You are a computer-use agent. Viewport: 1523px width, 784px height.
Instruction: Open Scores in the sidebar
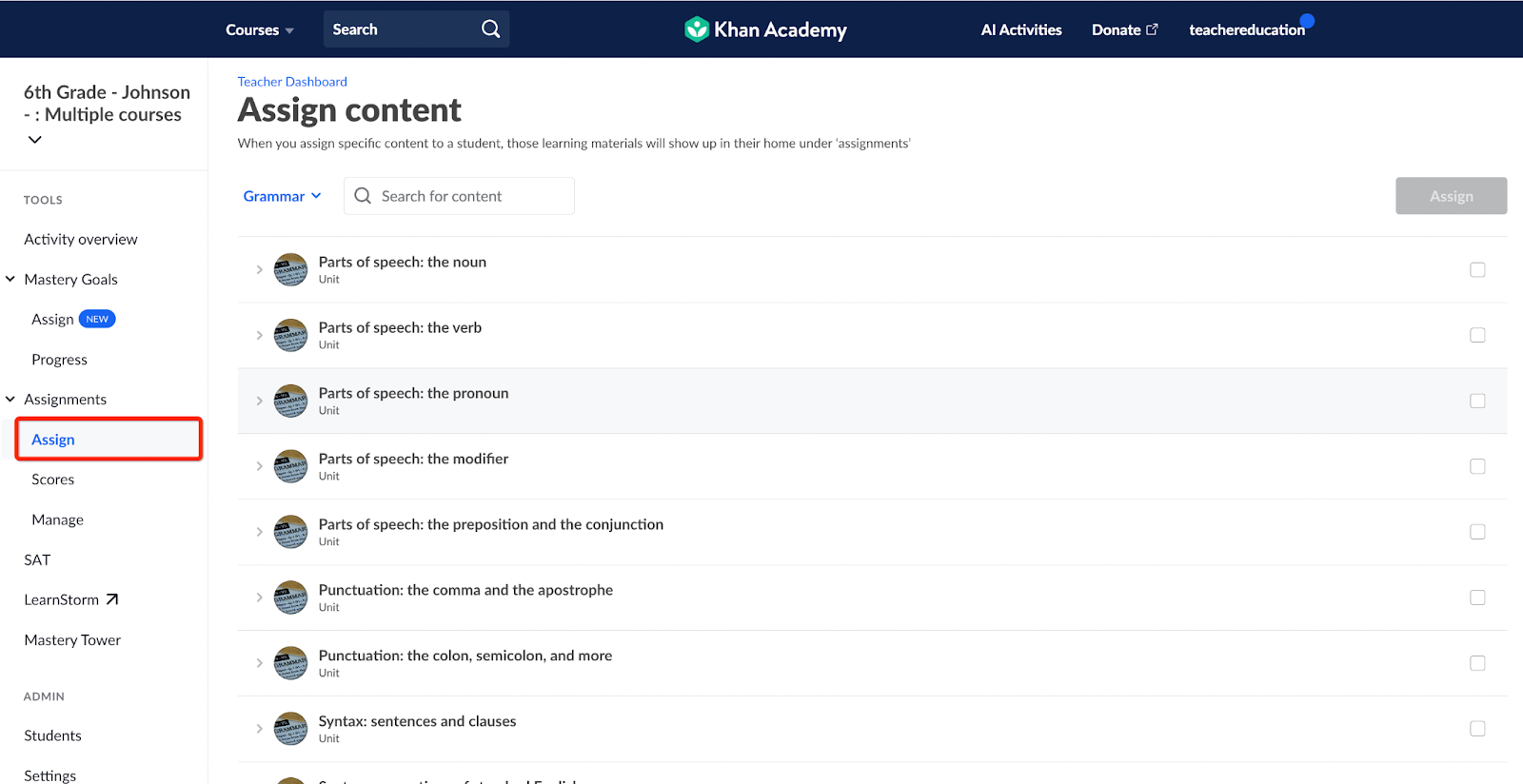52,480
